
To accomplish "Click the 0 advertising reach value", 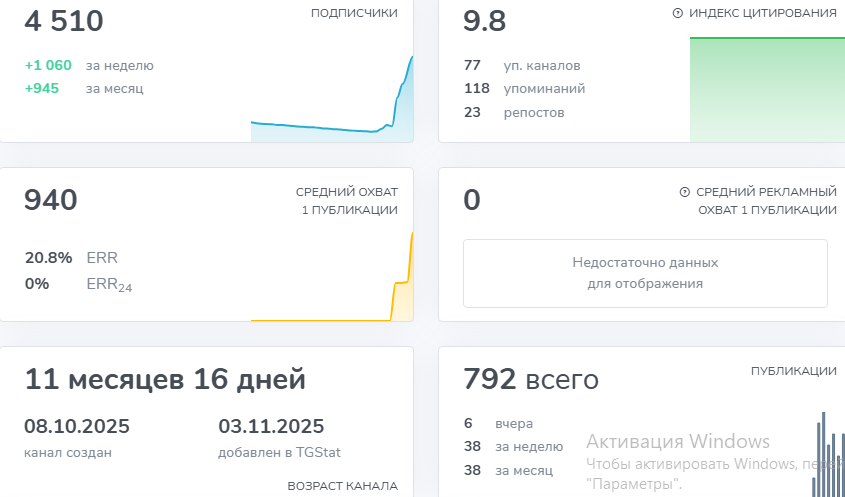I will point(472,200).
